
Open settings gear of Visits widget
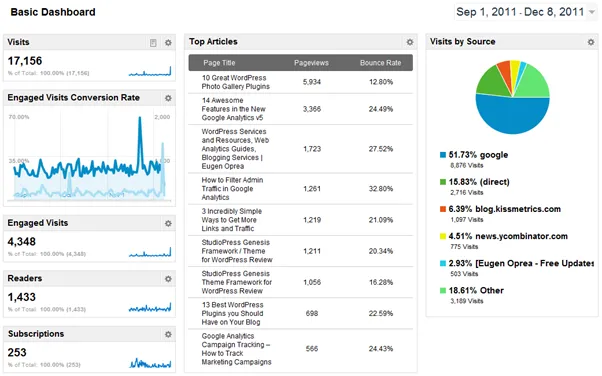[168, 43]
